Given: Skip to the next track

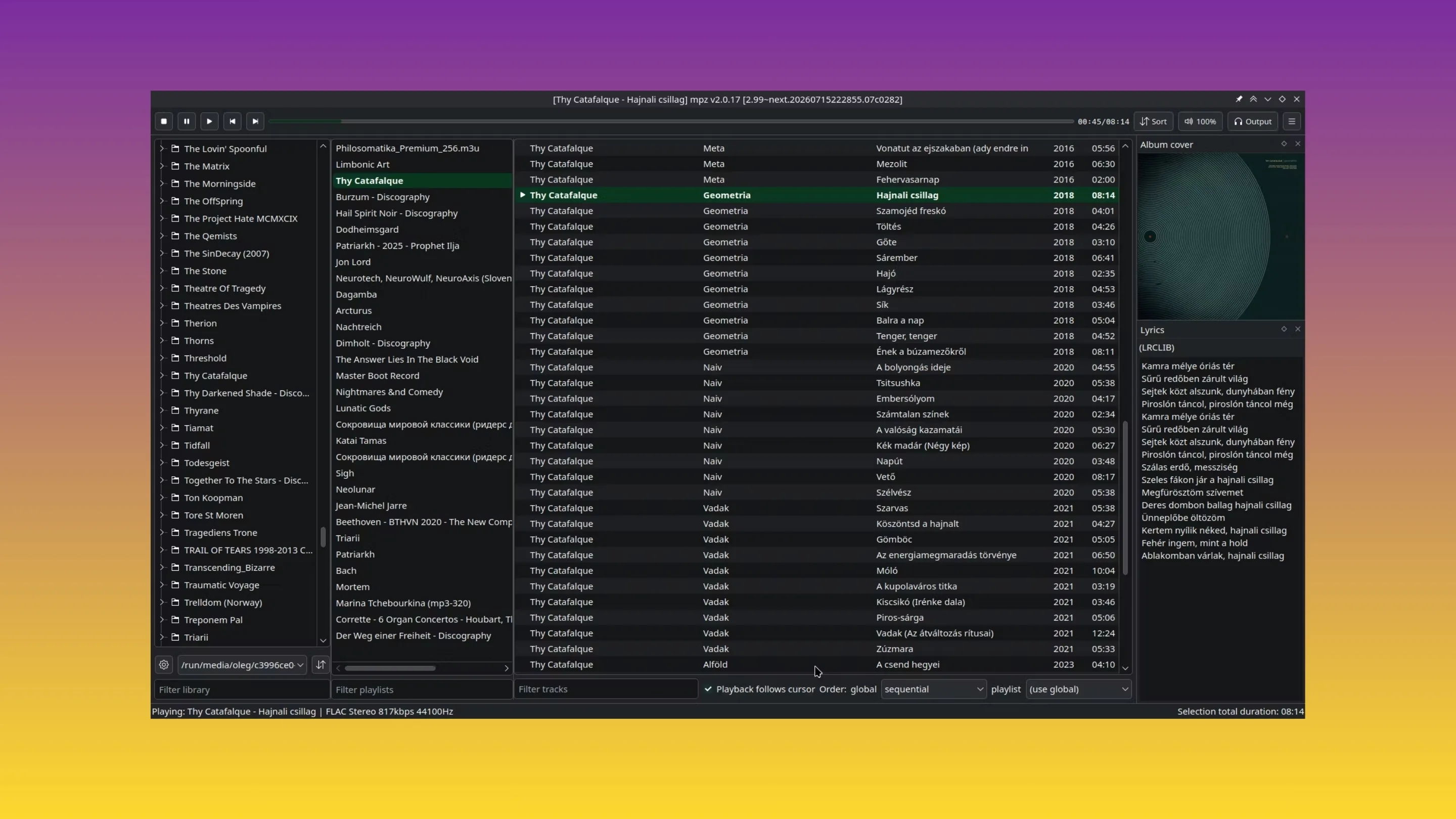Looking at the screenshot, I should [255, 121].
